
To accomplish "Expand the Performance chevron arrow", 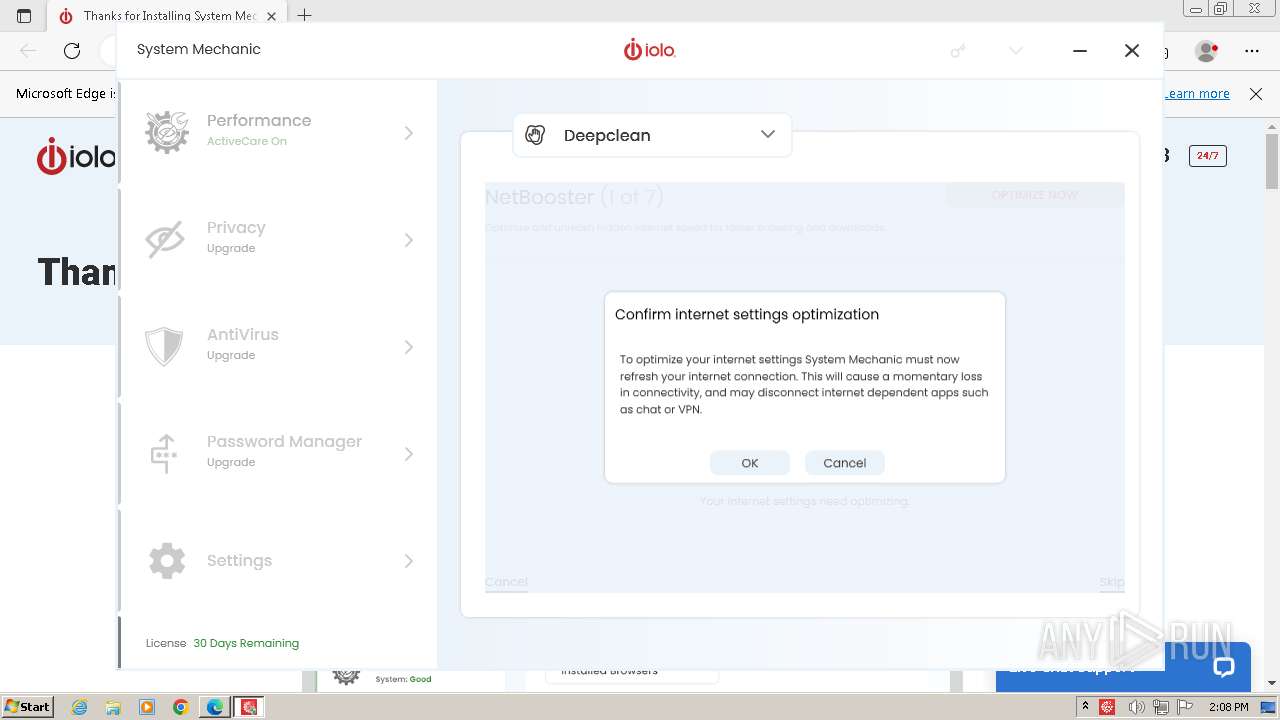I will [x=408, y=133].
